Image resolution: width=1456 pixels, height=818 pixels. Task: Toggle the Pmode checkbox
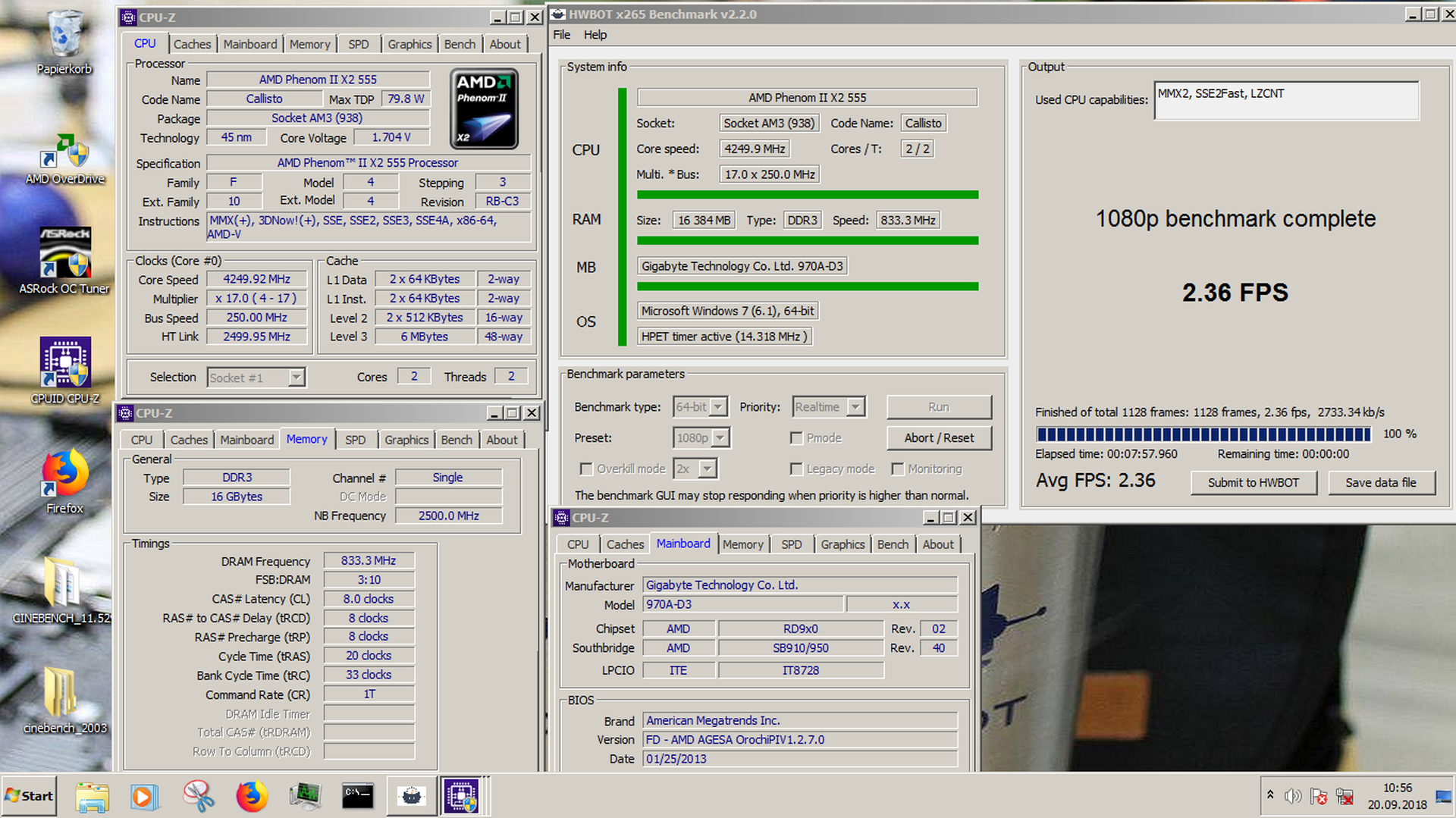796,438
